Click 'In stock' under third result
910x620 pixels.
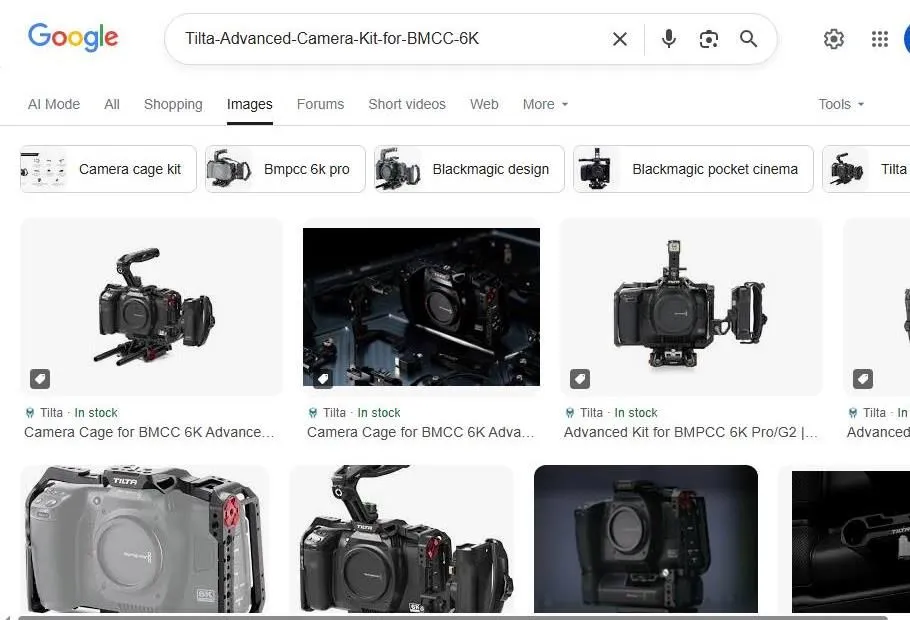coord(635,413)
